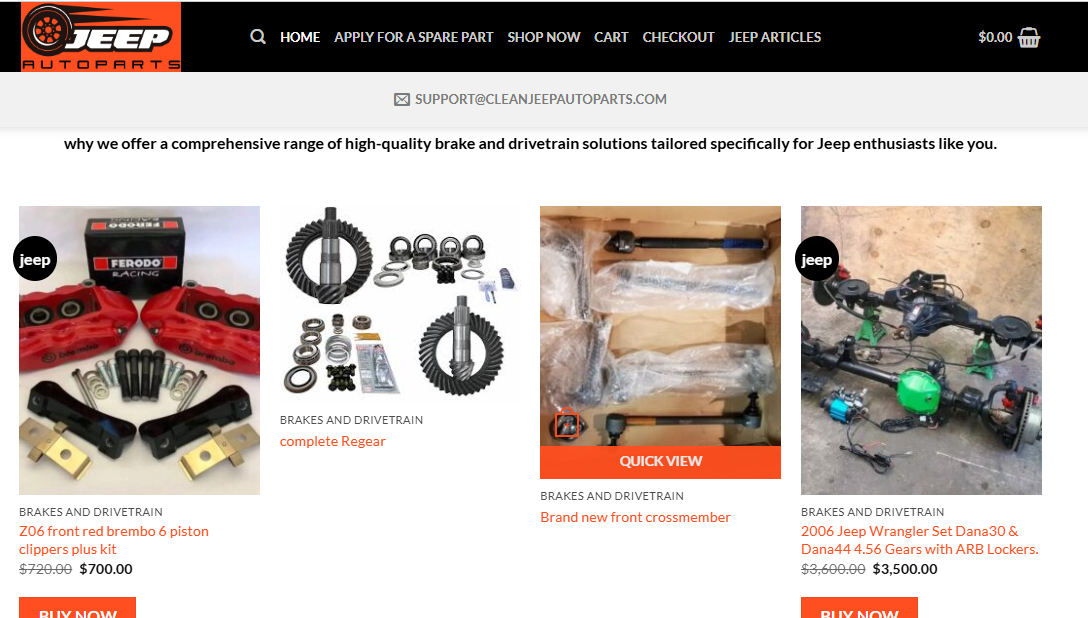Click QUICK VIEW on the crossmember product
Screen dimensions: 1088x618
tap(661, 461)
